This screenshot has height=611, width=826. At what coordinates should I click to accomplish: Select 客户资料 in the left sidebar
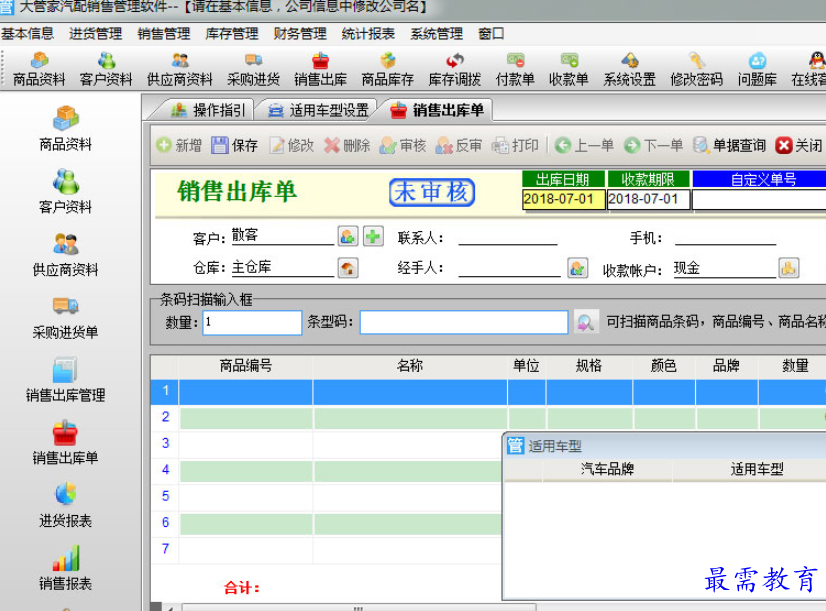click(x=66, y=191)
